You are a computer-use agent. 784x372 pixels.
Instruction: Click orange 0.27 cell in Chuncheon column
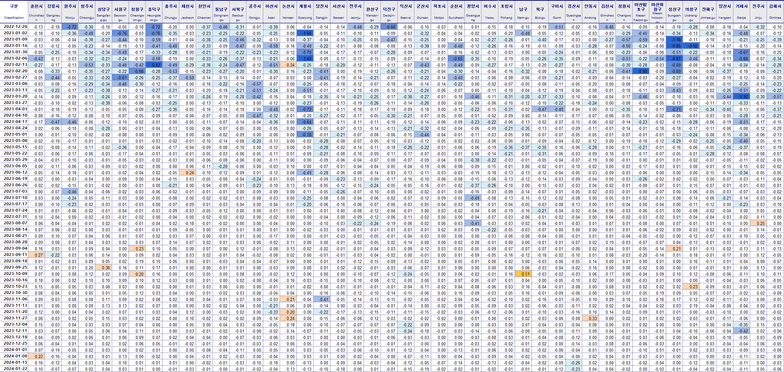(36, 254)
